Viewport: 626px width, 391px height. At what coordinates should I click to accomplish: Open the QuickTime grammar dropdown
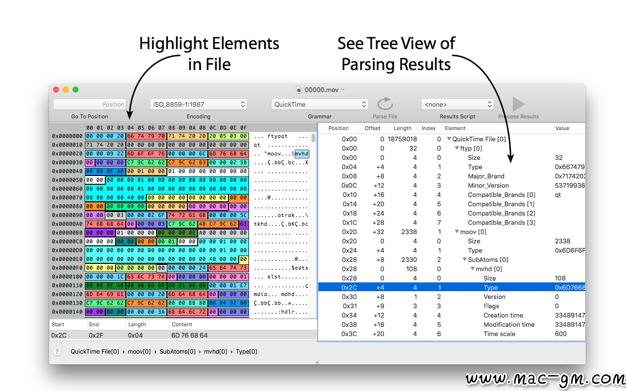(319, 104)
